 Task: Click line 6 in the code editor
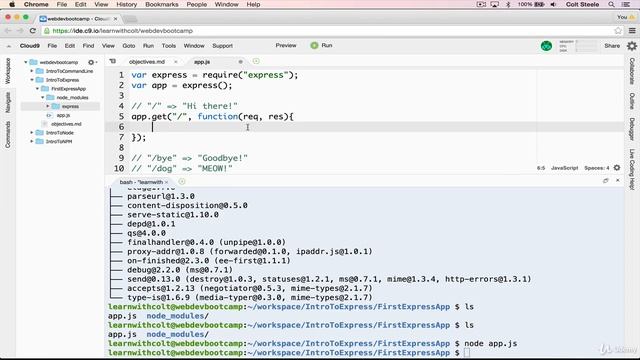pyautogui.click(x=376, y=127)
